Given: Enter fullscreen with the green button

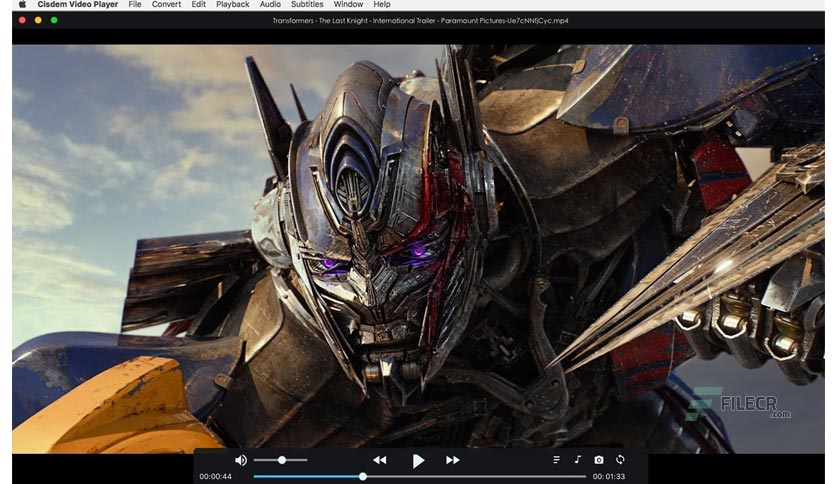Looking at the screenshot, I should pos(54,20).
